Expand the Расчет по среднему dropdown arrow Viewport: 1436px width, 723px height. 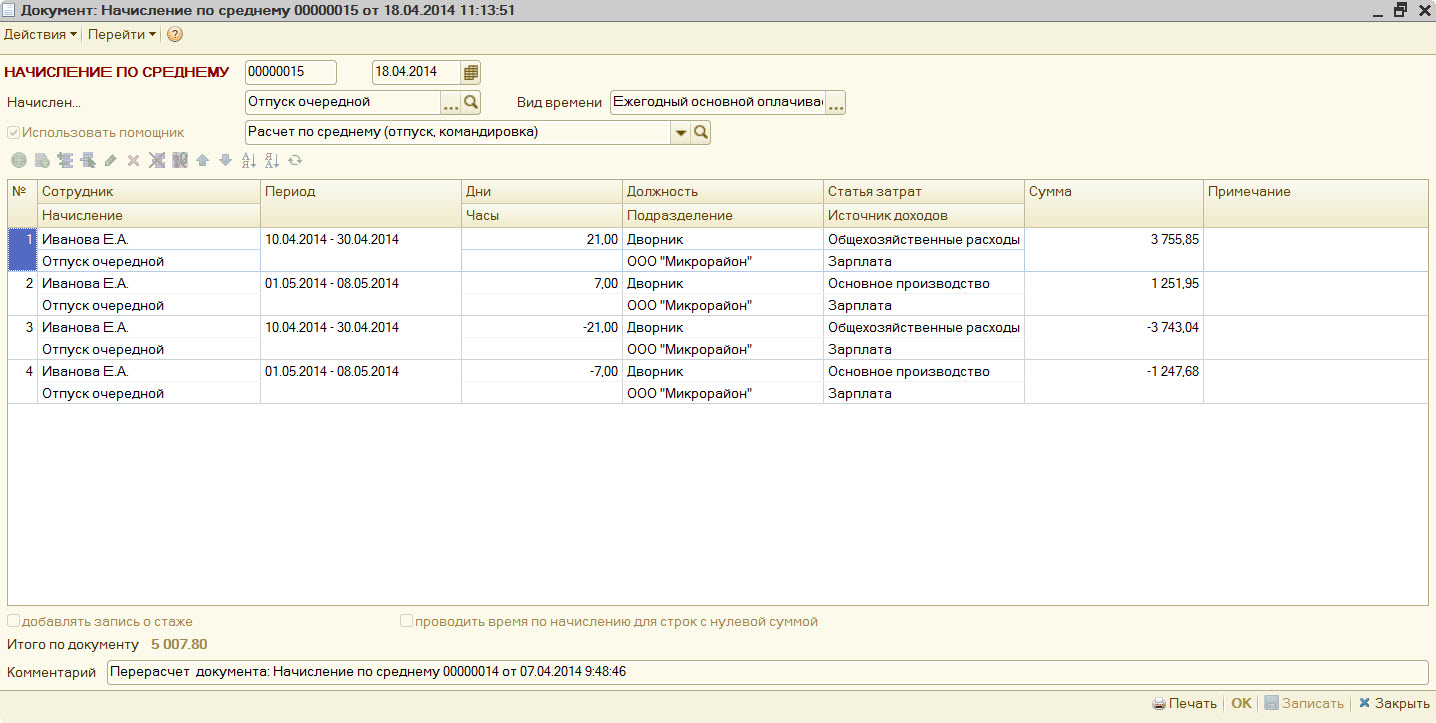click(x=681, y=132)
